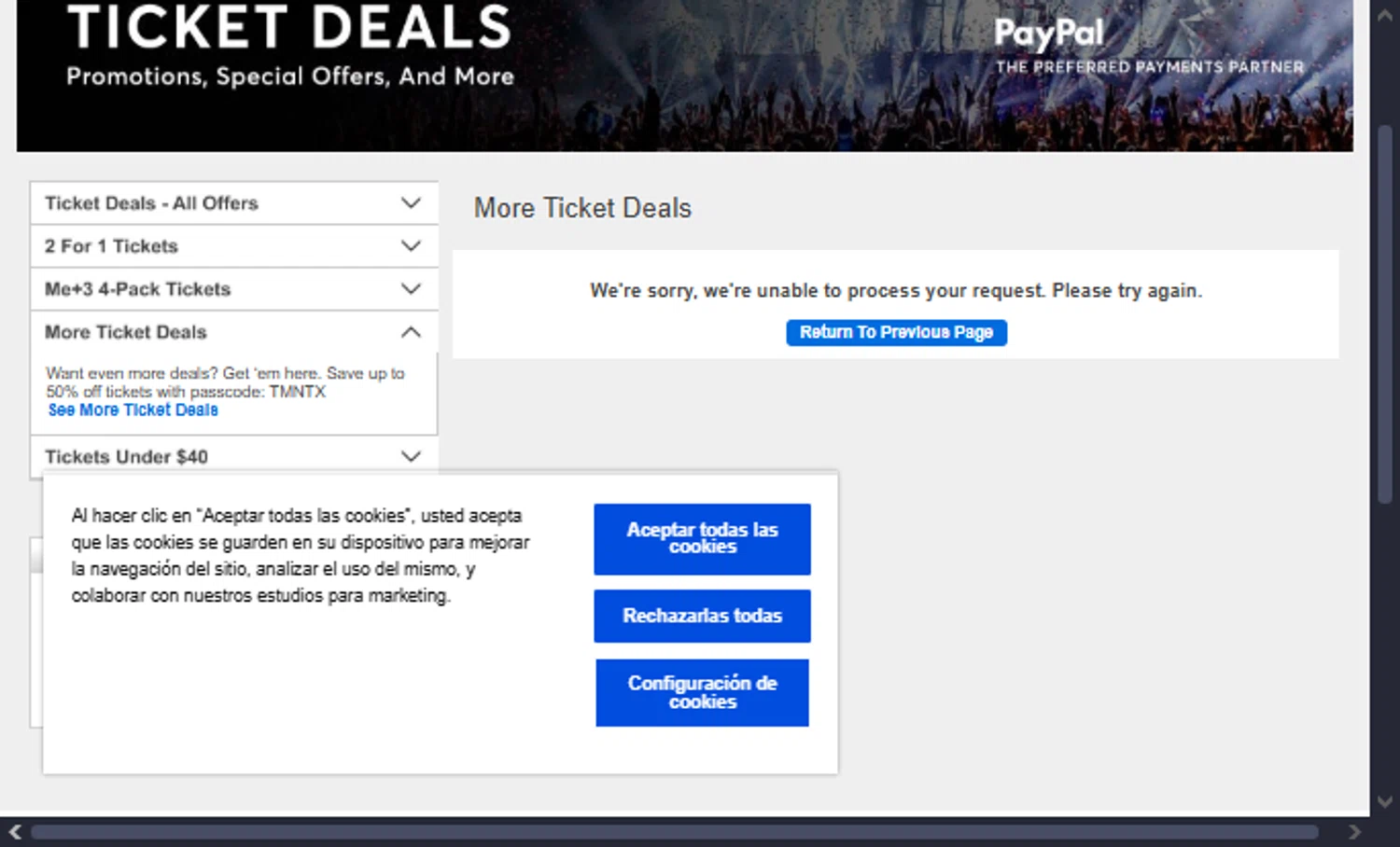
Task: Click the Me+3 4-Pack Tickets chevron icon
Action: [x=411, y=289]
